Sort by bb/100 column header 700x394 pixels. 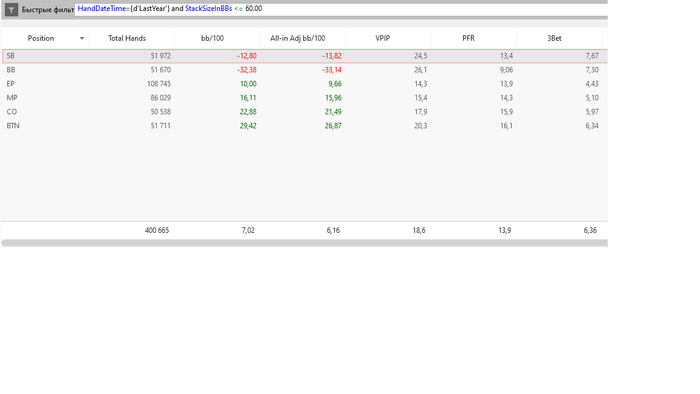pyautogui.click(x=212, y=38)
